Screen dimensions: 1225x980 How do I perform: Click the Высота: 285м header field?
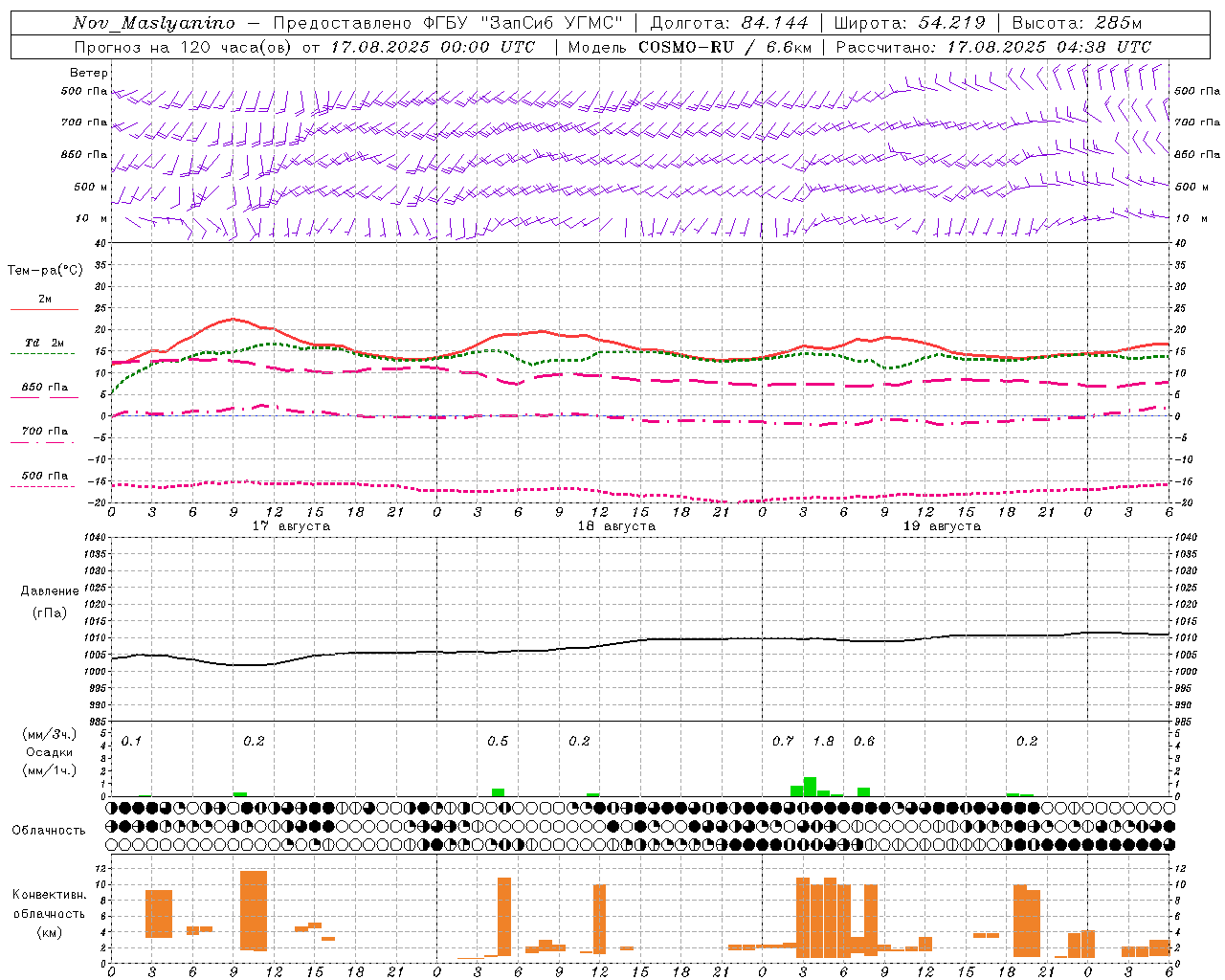coord(1077,23)
